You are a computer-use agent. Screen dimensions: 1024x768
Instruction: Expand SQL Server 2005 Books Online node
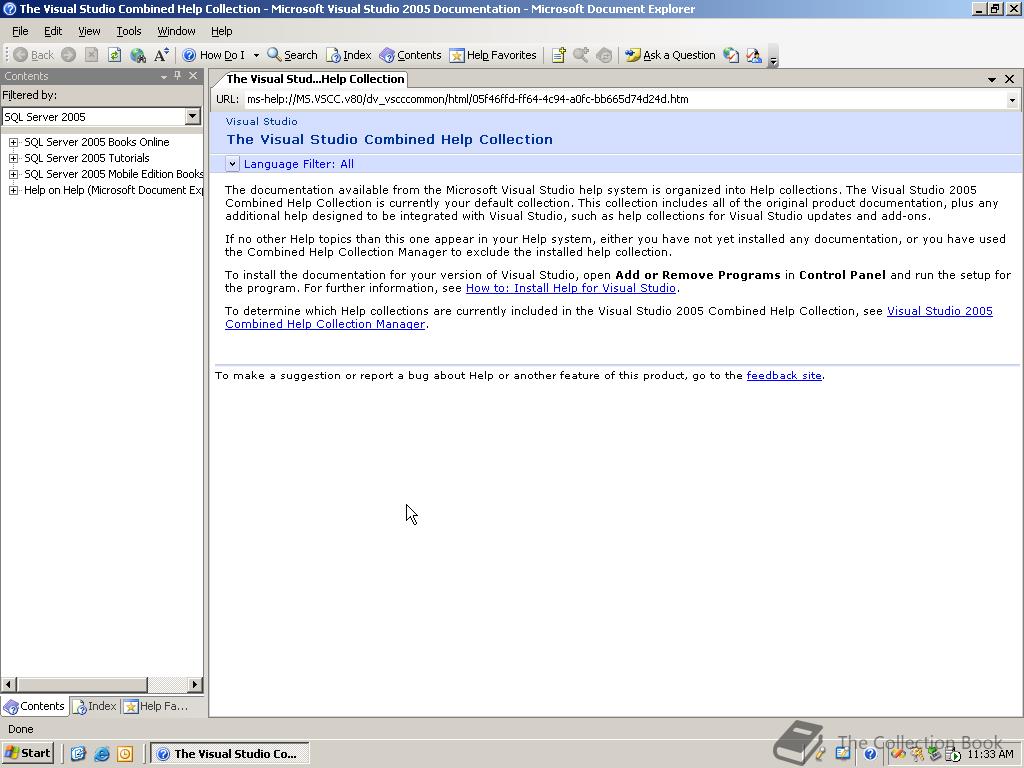point(13,142)
